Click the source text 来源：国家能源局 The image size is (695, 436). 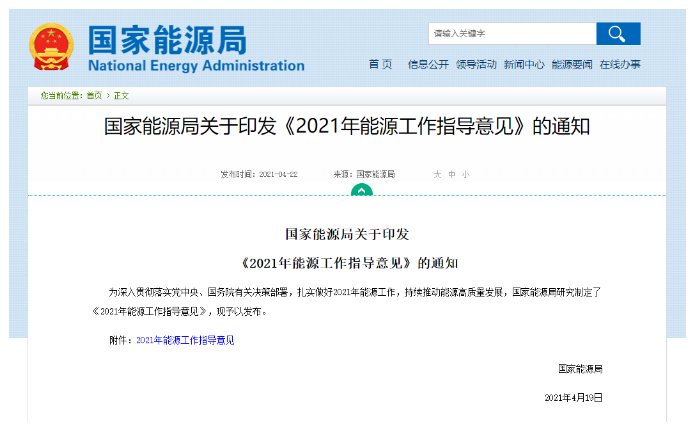pos(364,175)
